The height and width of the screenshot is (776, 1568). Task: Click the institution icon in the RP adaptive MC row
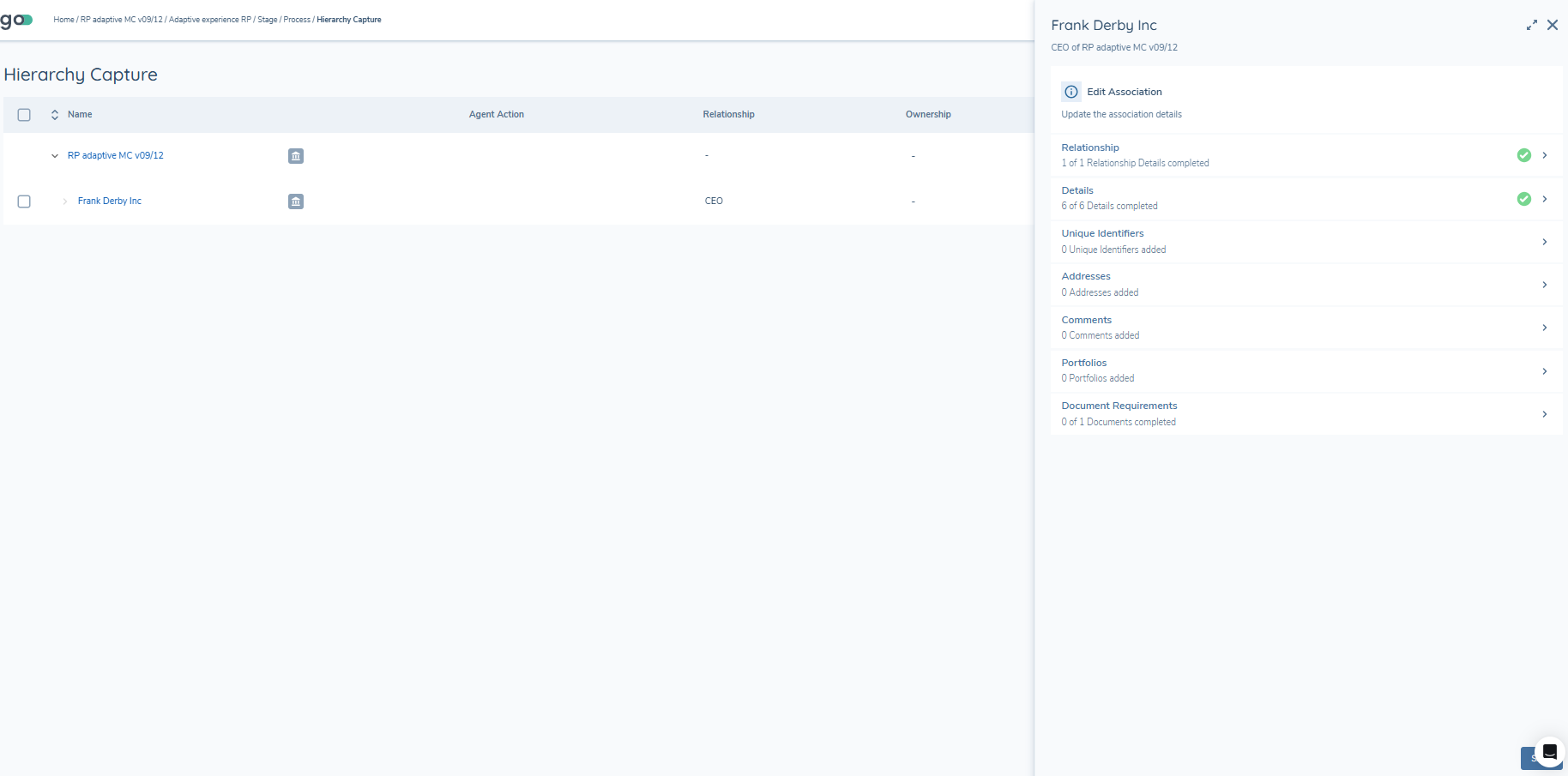(x=296, y=156)
